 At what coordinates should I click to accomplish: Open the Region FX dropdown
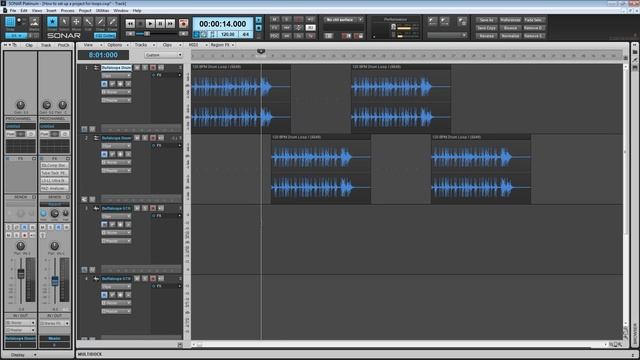222,45
